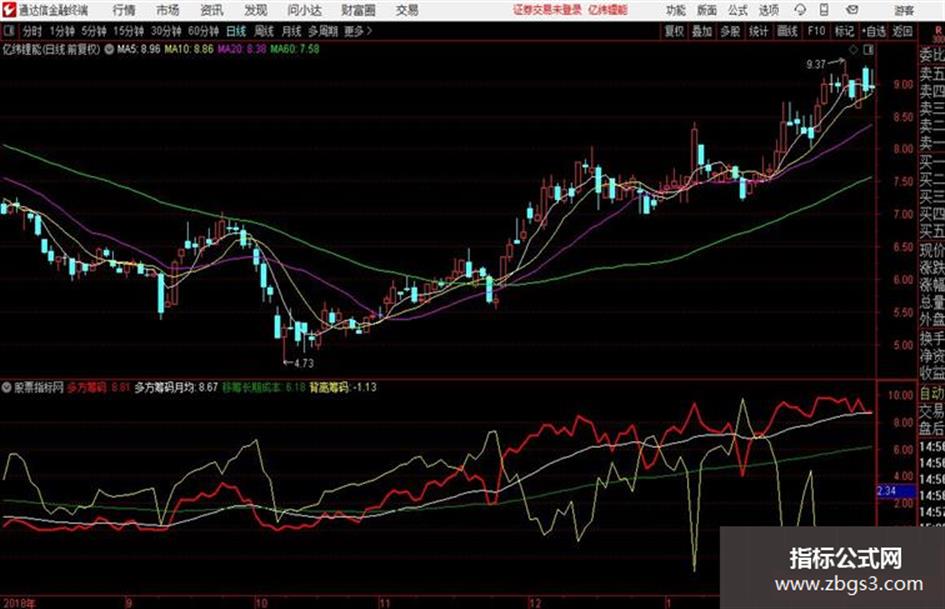945x609 pixels.
Task: Click the MA10: 8.86 indicator label
Action: pyautogui.click(x=189, y=49)
